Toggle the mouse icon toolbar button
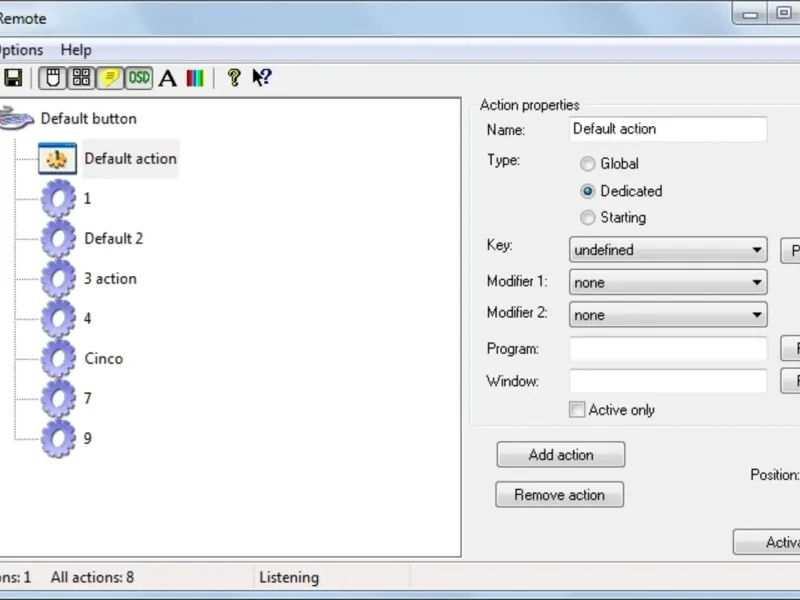 [x=53, y=78]
